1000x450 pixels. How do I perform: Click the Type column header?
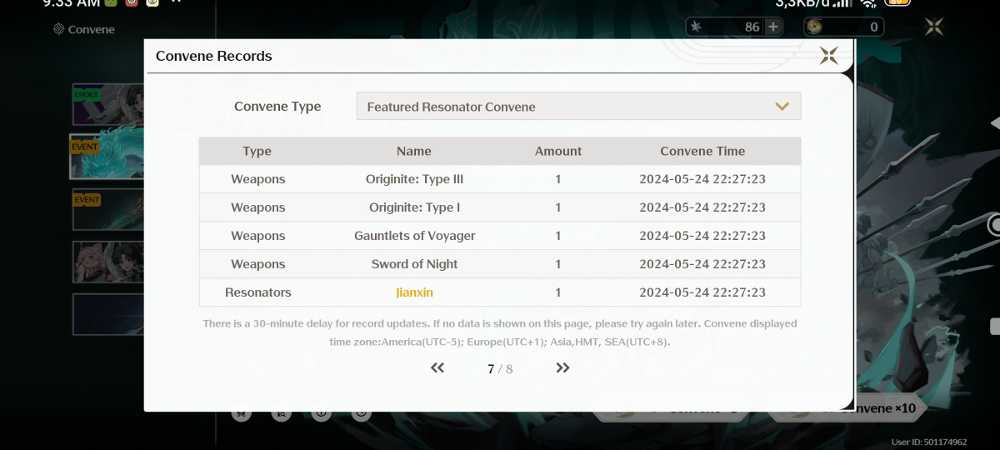[x=257, y=151]
